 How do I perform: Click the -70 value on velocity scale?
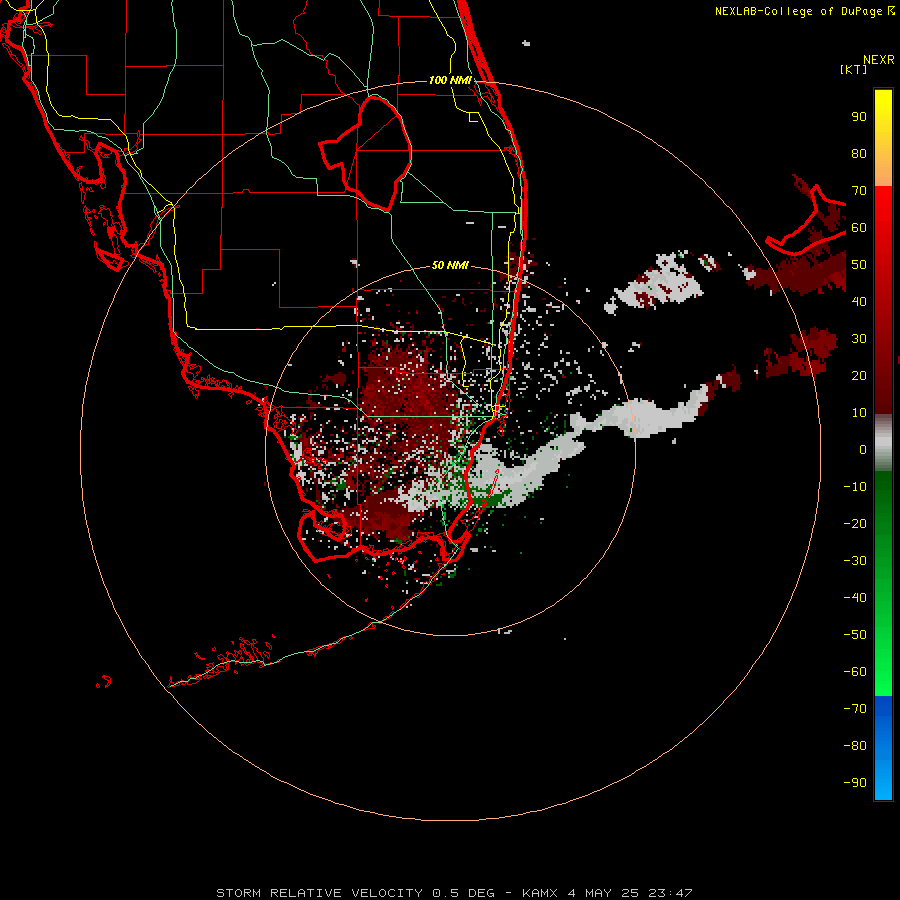855,709
